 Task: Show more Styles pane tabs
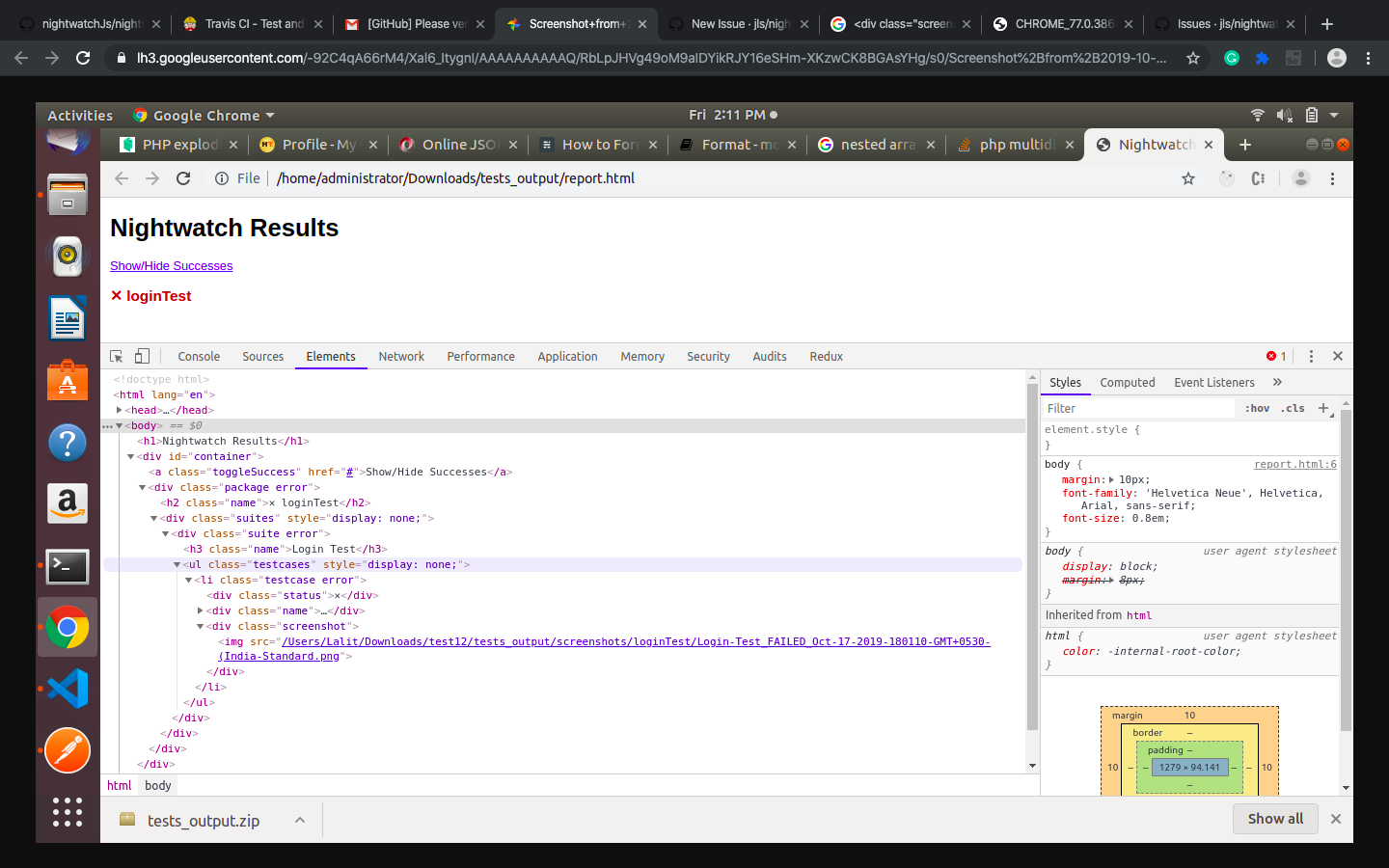tap(1278, 382)
